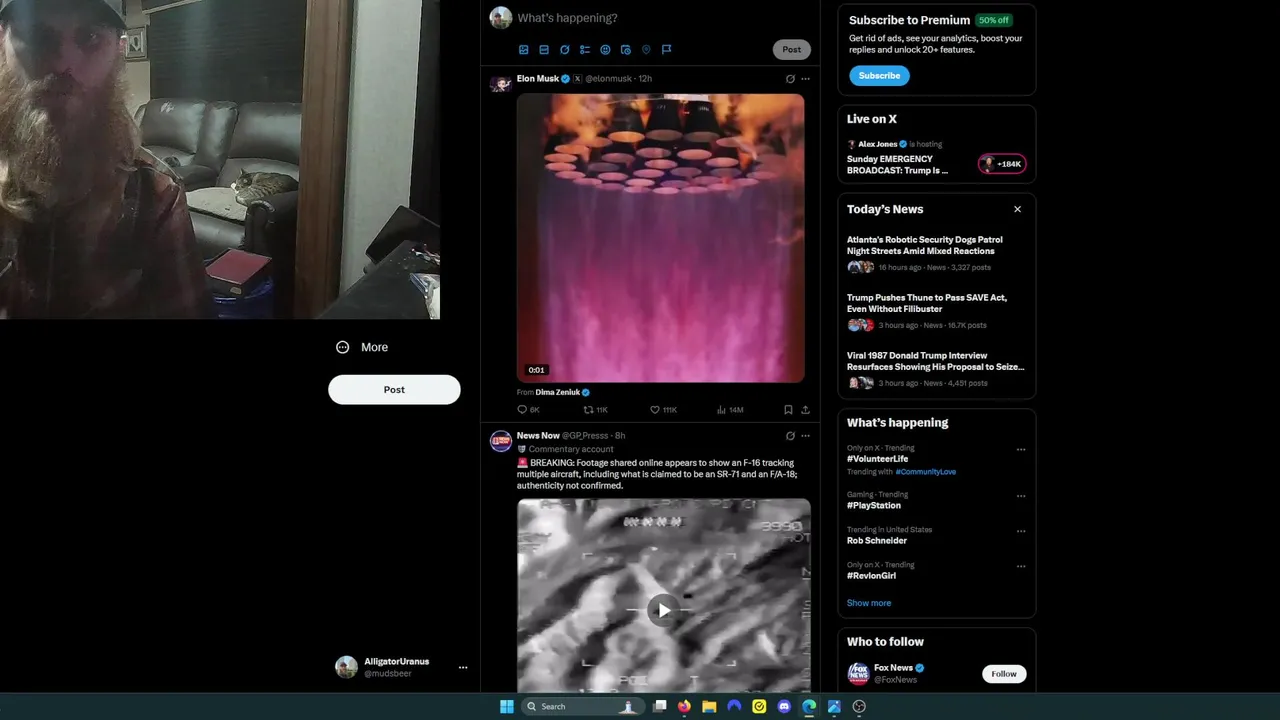
Task: Open Firefox from the taskbar
Action: [684, 706]
